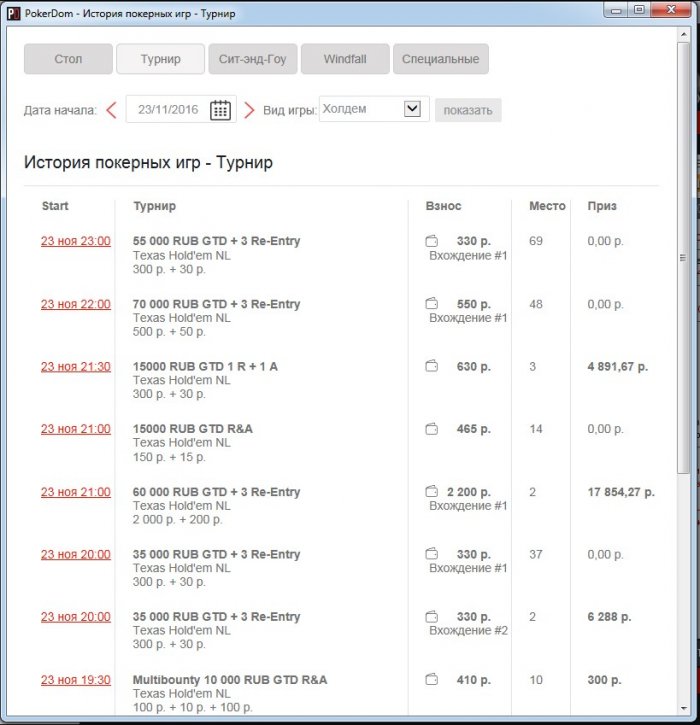Click the 500 р. + 50 р. fee line

(x=169, y=332)
